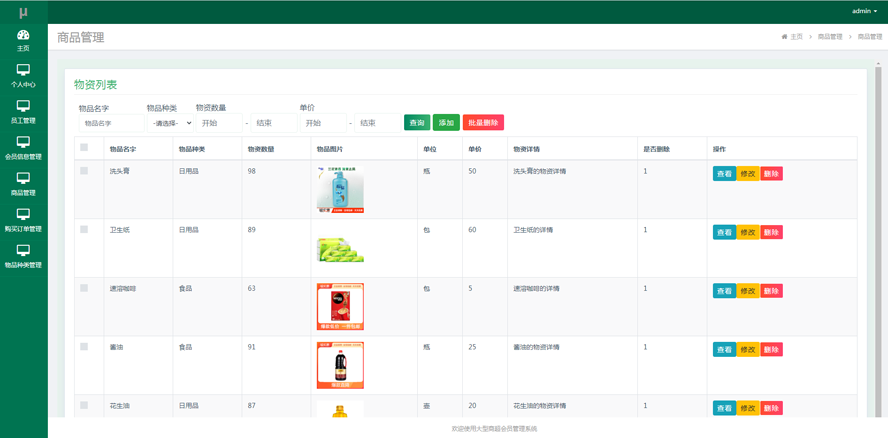This screenshot has width=888, height=438.
Task: Click the red 批量删除 button
Action: (483, 122)
